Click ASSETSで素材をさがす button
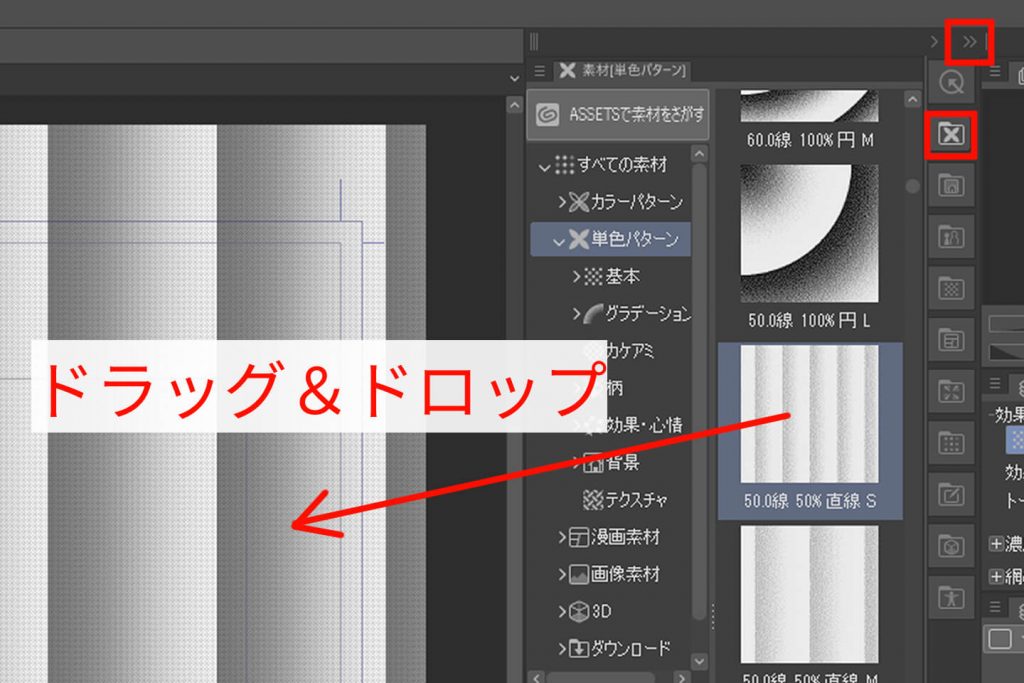This screenshot has height=683, width=1024. click(x=618, y=115)
